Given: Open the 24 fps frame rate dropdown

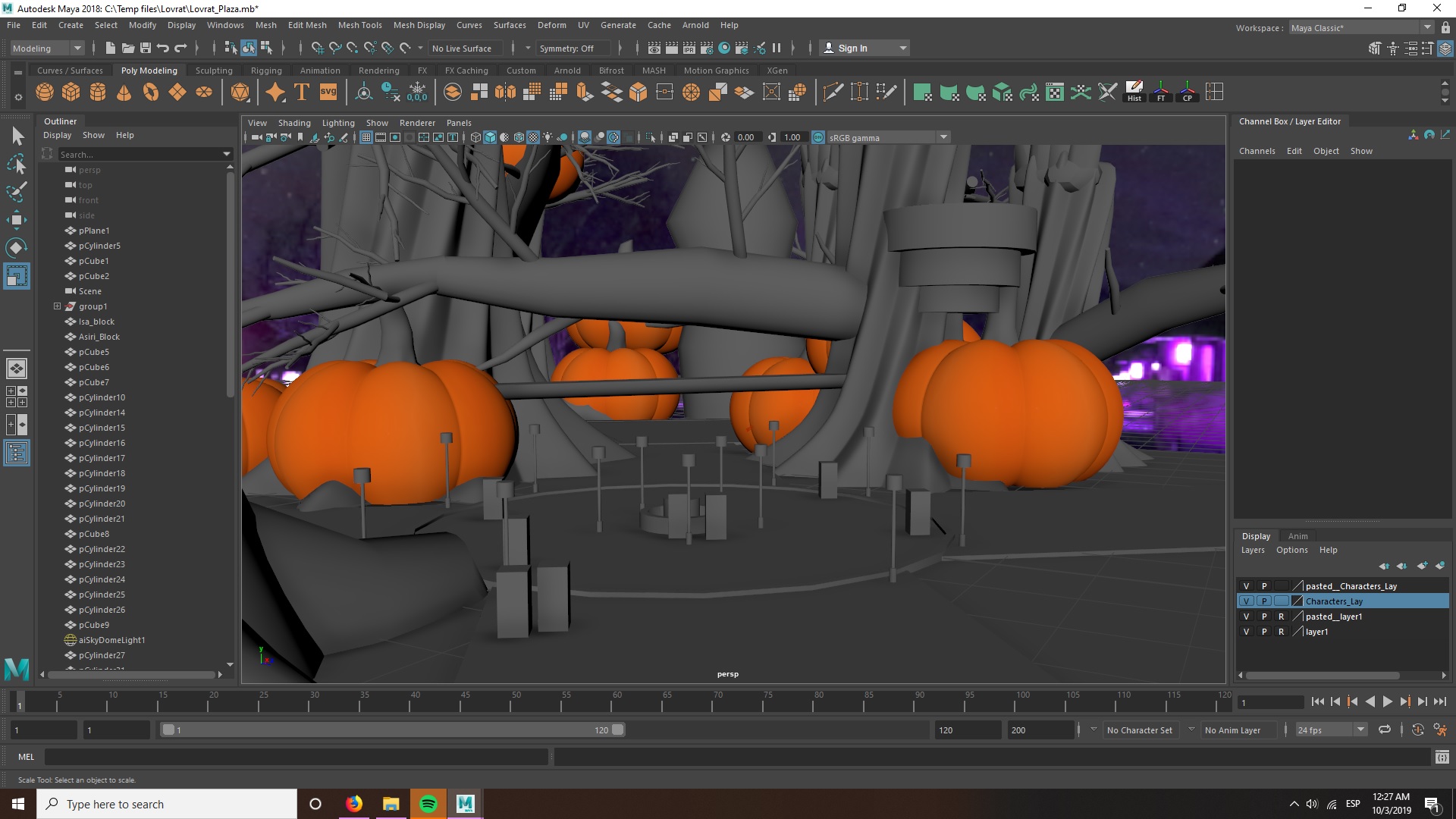Looking at the screenshot, I should pos(1360,730).
